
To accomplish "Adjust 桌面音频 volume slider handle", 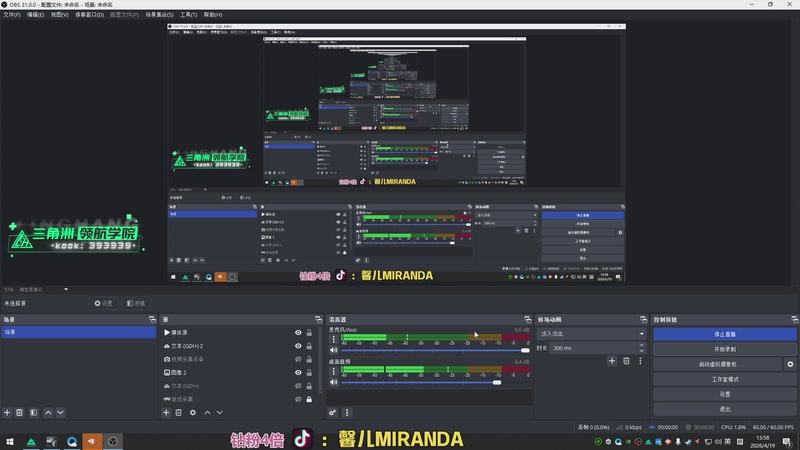I will tap(497, 383).
